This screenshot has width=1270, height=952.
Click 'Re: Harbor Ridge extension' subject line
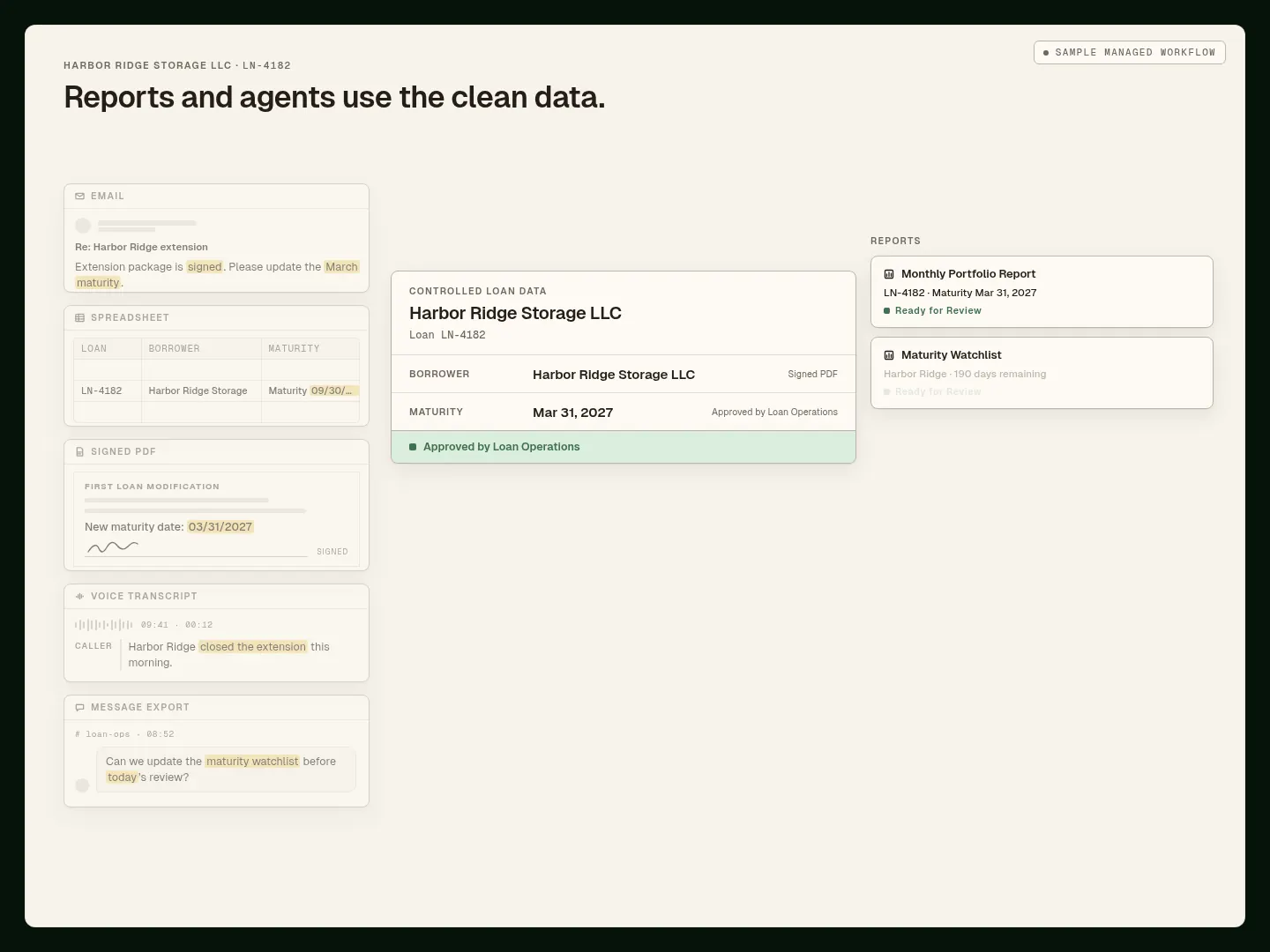(x=141, y=247)
